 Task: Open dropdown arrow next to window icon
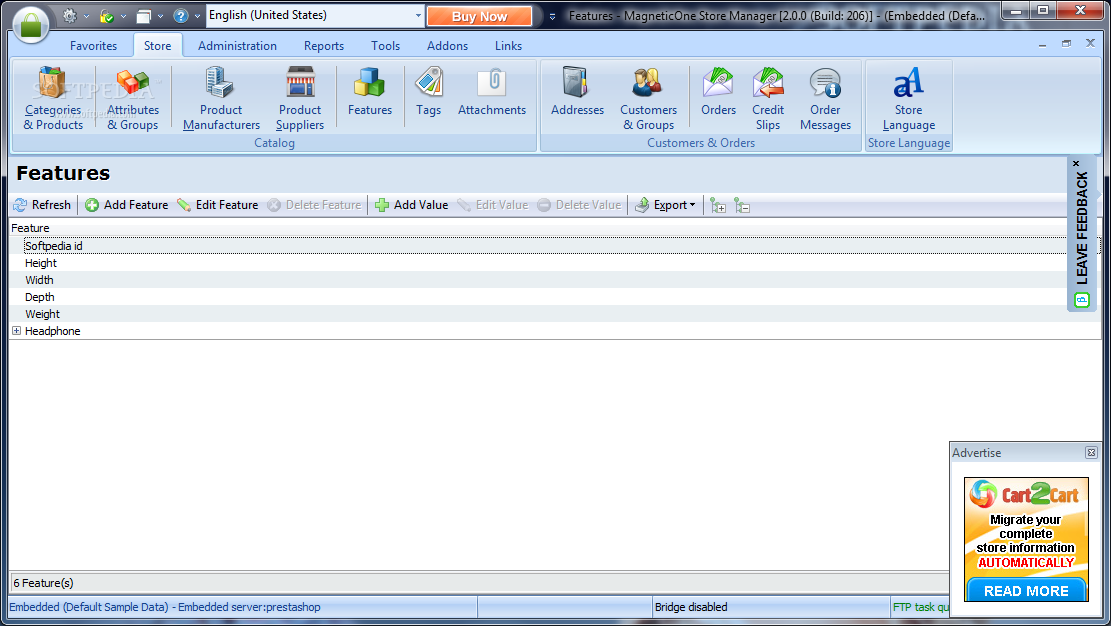tap(160, 16)
